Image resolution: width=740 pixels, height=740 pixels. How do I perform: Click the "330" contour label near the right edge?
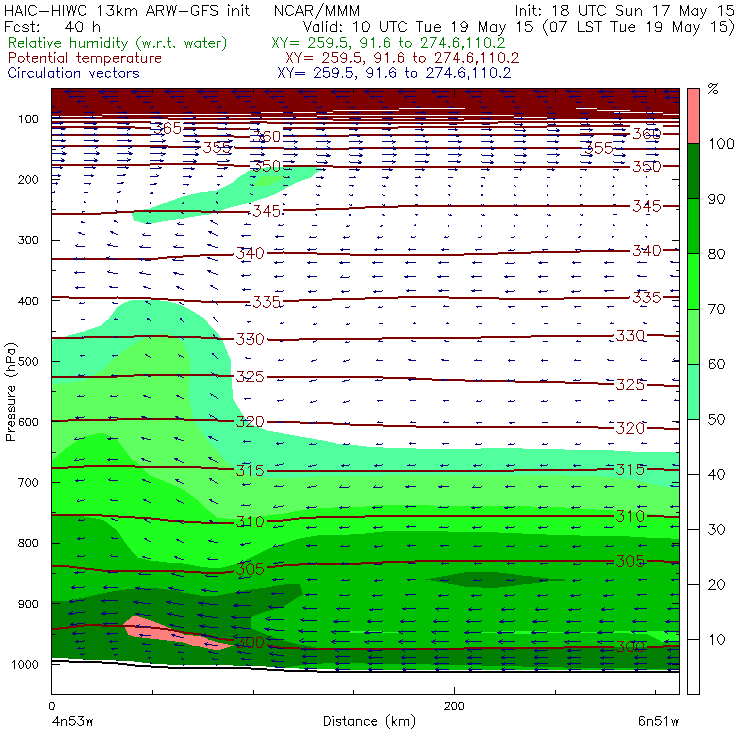pos(630,336)
